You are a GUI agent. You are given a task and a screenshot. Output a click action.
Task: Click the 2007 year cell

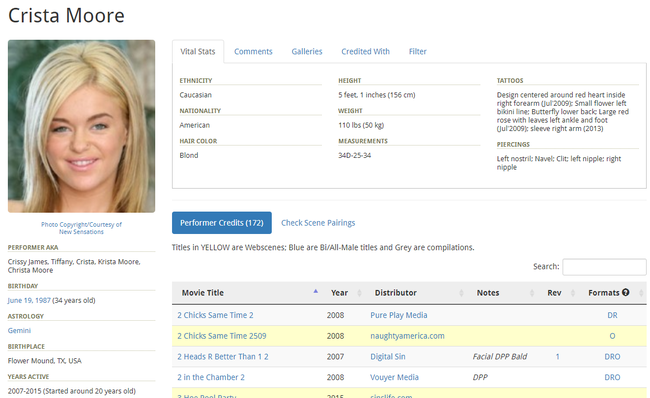coord(335,357)
